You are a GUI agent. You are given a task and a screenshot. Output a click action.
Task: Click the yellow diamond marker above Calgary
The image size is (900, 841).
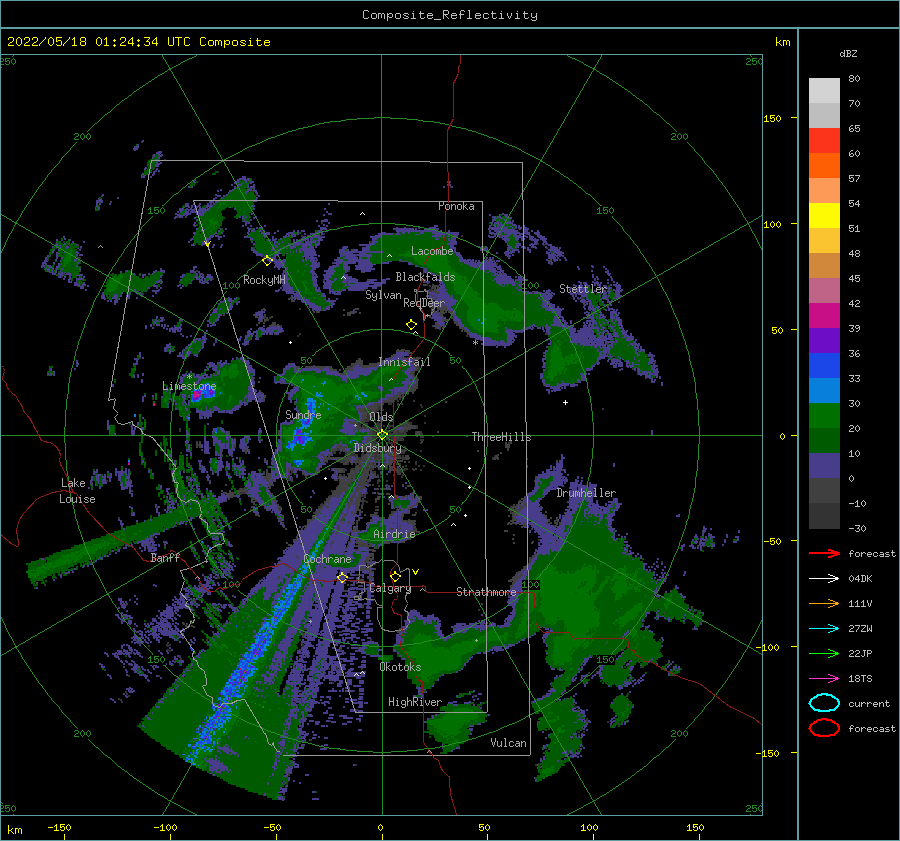(395, 576)
